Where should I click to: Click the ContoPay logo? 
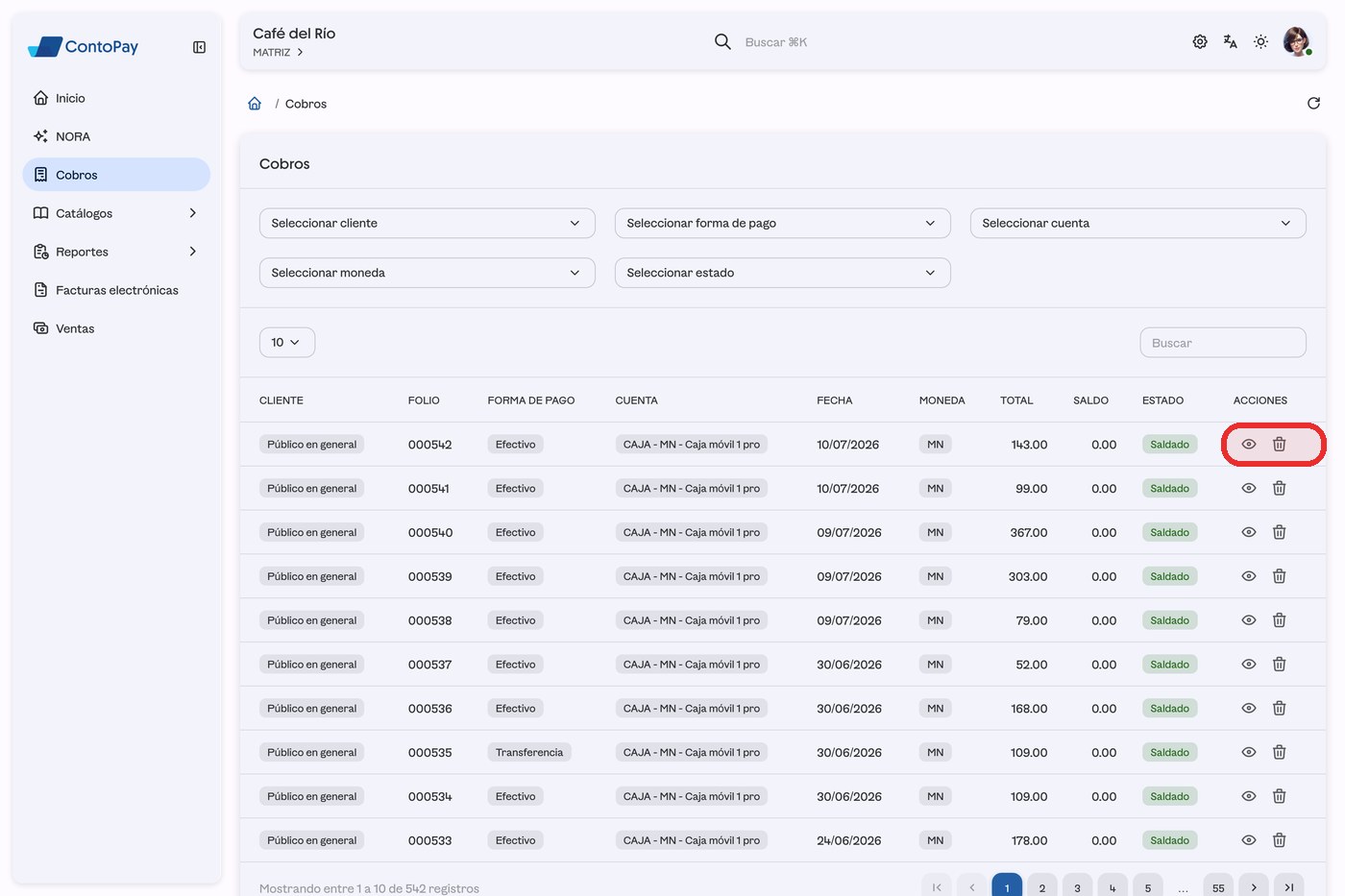coord(84,46)
